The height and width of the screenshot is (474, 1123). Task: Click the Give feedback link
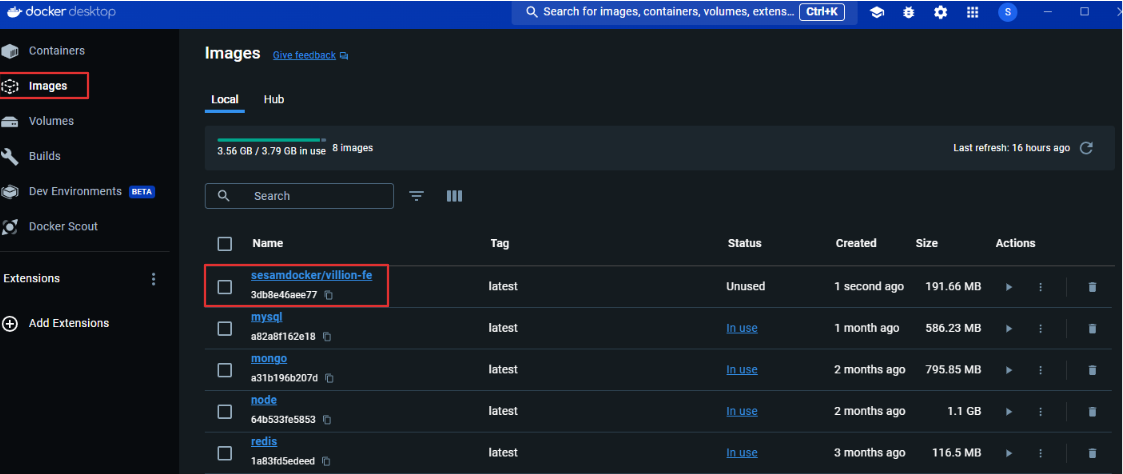[x=304, y=55]
